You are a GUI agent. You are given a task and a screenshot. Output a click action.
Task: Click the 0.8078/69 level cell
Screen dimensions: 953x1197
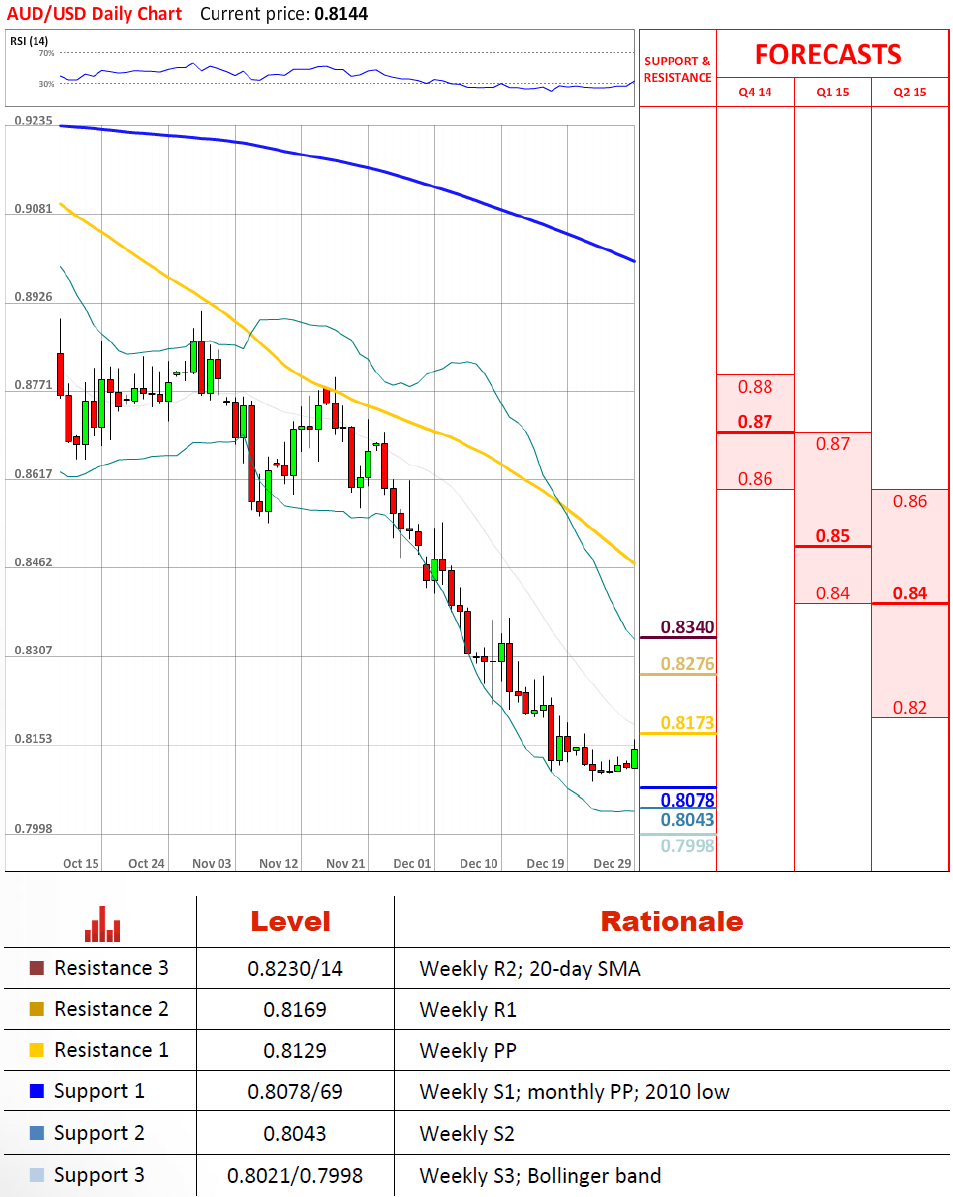(295, 1092)
